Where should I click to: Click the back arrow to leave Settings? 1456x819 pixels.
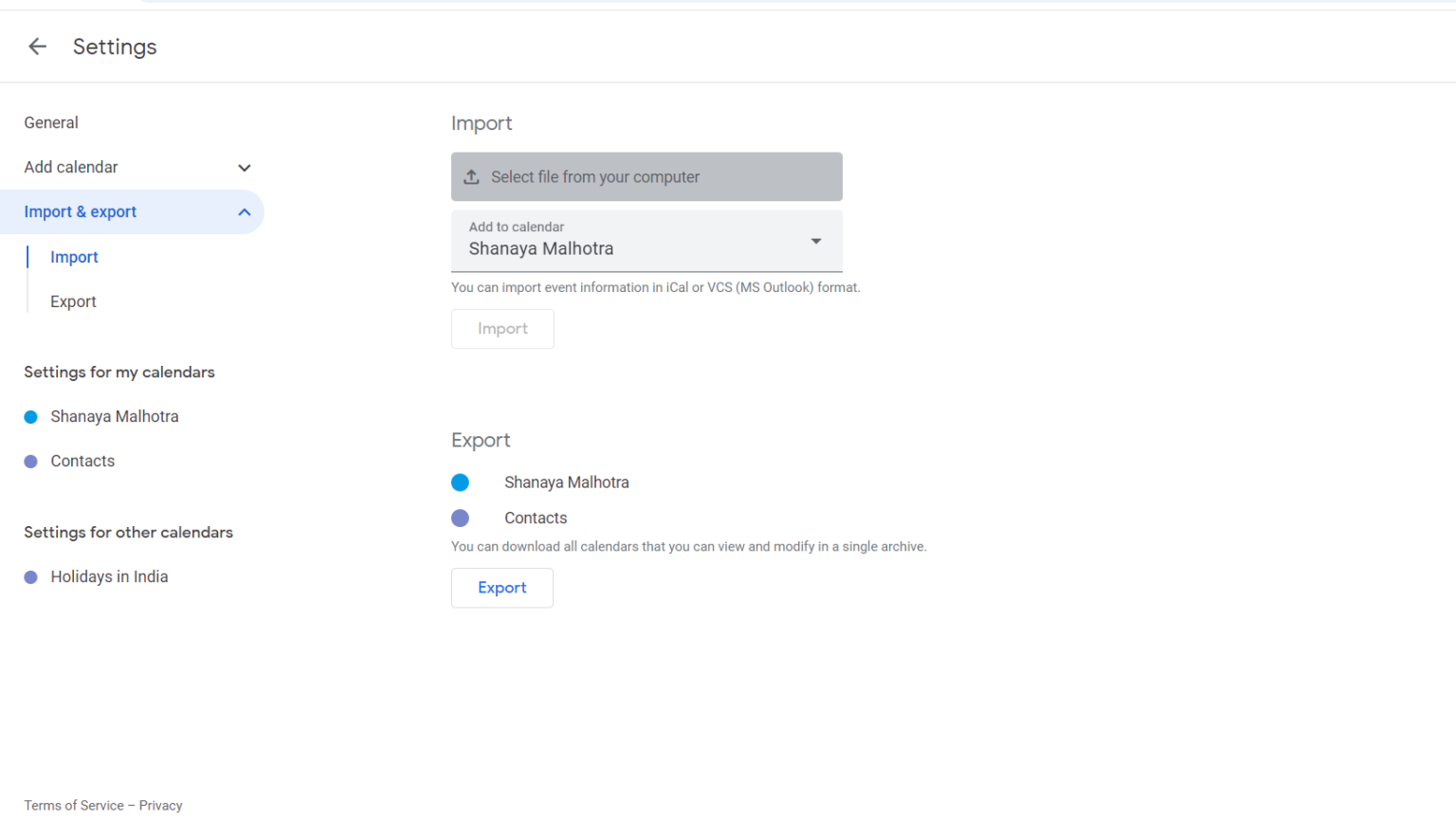tap(36, 45)
